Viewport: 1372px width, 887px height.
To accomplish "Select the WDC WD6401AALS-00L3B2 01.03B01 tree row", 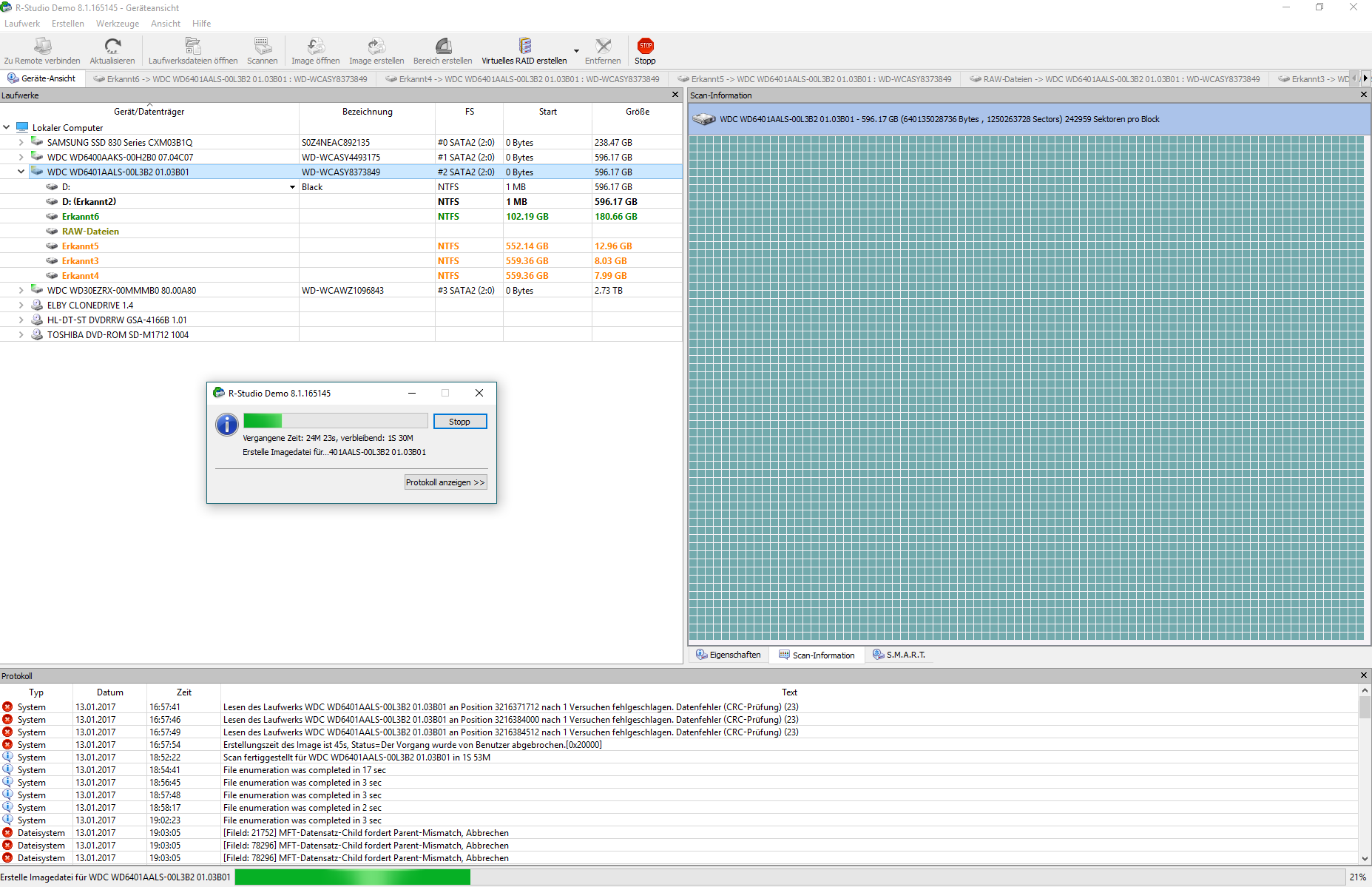I will click(x=341, y=172).
